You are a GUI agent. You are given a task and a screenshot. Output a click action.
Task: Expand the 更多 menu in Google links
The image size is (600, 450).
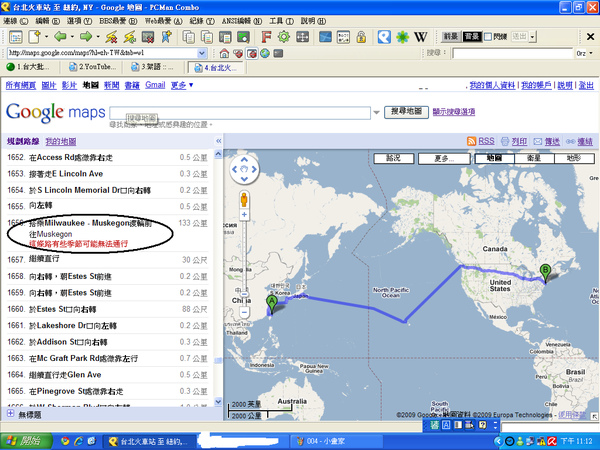pos(182,85)
